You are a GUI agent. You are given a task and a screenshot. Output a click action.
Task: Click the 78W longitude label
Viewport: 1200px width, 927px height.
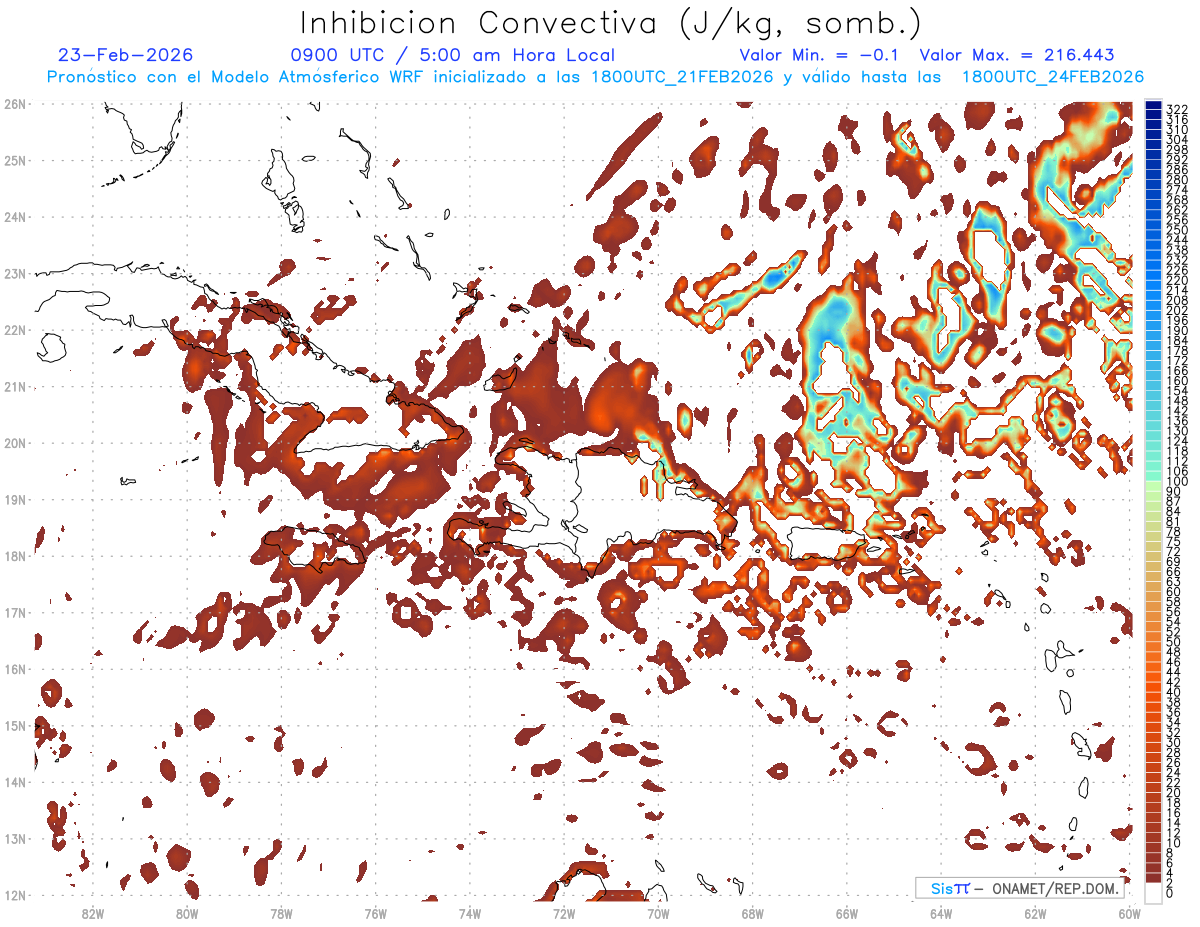(x=281, y=913)
